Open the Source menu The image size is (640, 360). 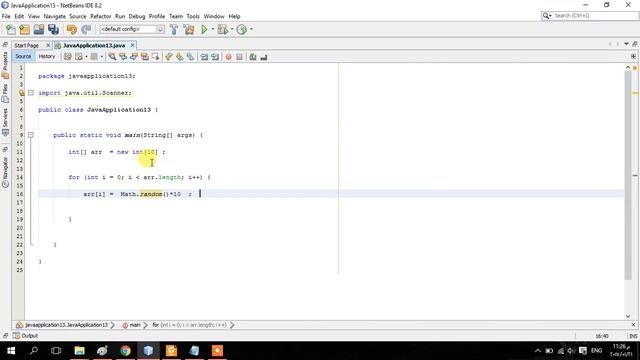coord(78,16)
